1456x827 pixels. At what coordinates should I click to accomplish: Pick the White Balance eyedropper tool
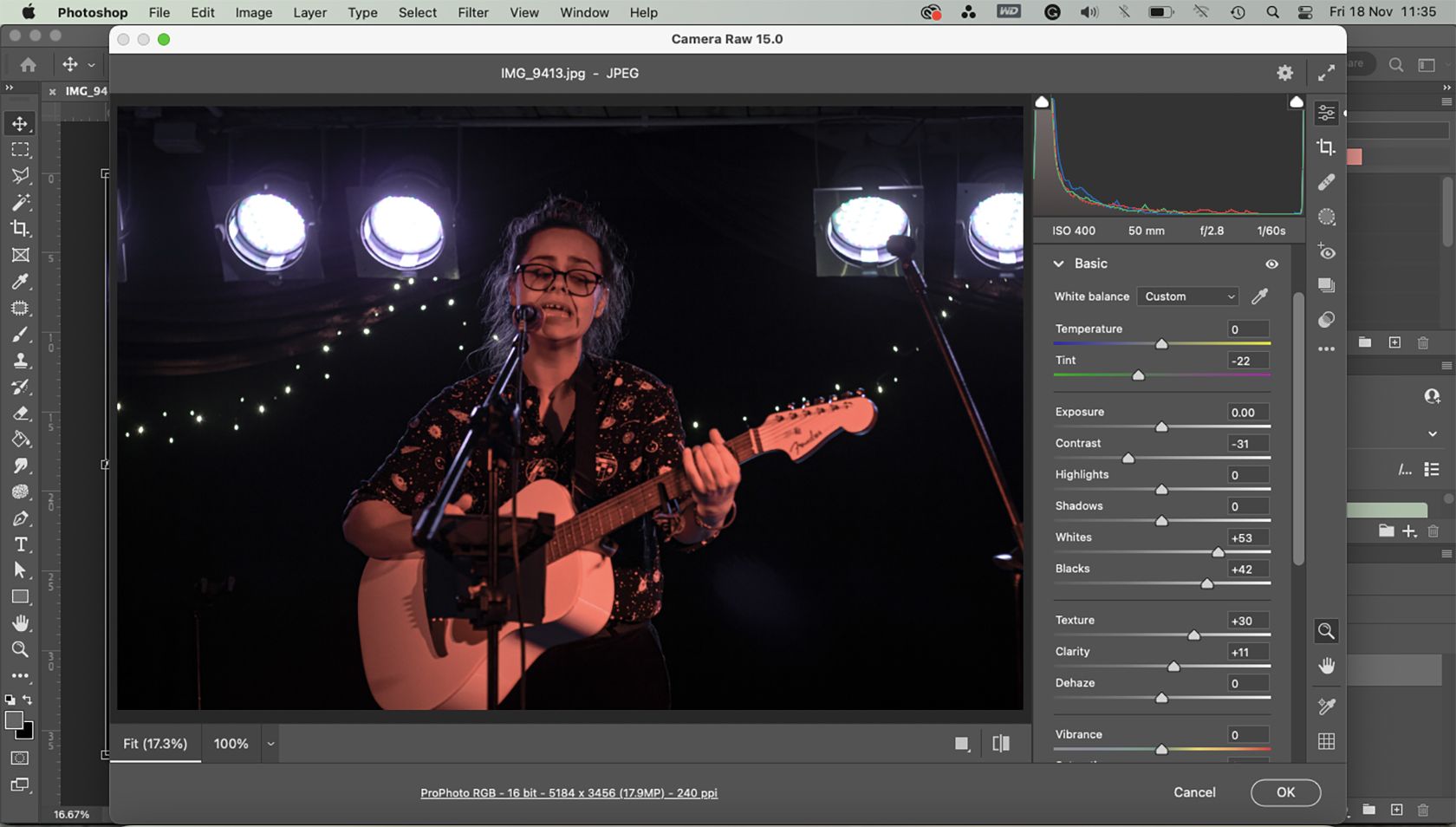1260,296
